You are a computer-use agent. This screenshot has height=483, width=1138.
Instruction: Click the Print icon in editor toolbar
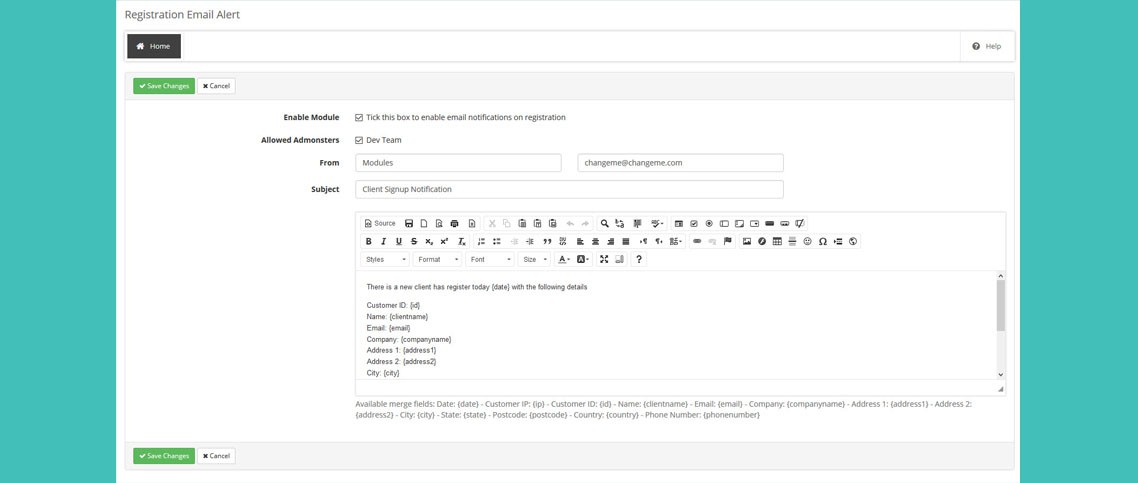[454, 224]
